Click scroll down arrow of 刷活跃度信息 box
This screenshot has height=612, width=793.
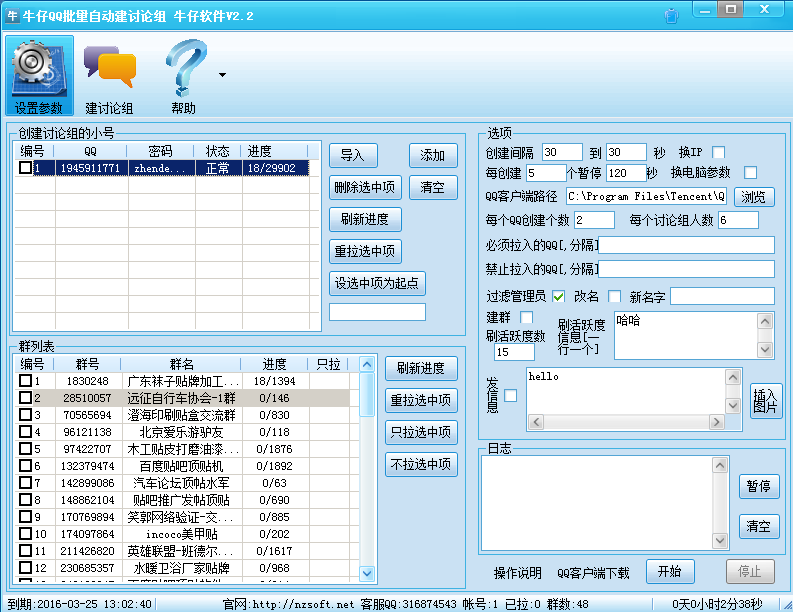765,349
